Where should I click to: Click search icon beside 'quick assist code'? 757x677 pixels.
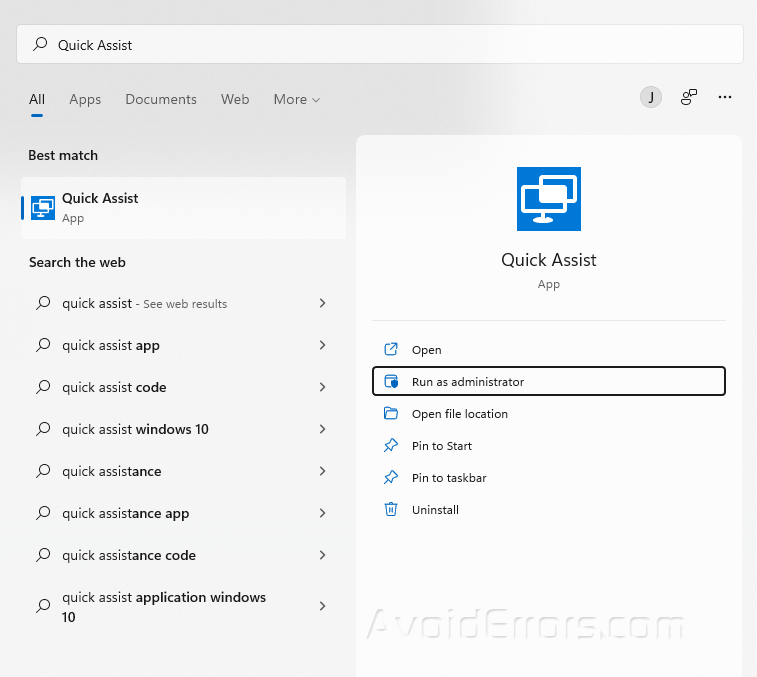coord(43,387)
